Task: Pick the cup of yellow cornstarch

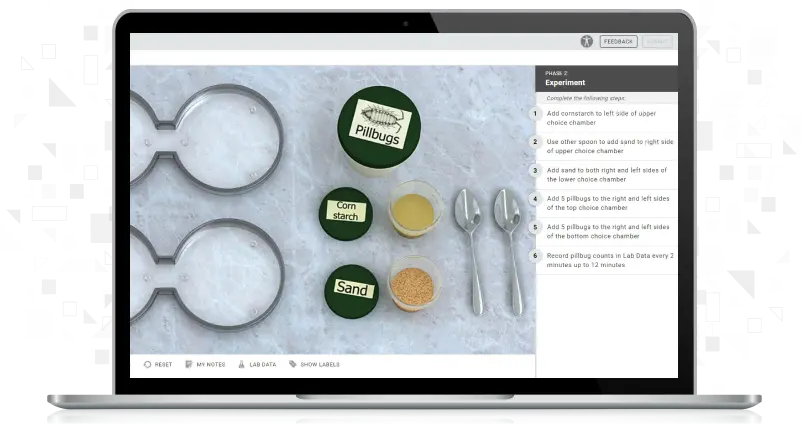Action: click(414, 209)
